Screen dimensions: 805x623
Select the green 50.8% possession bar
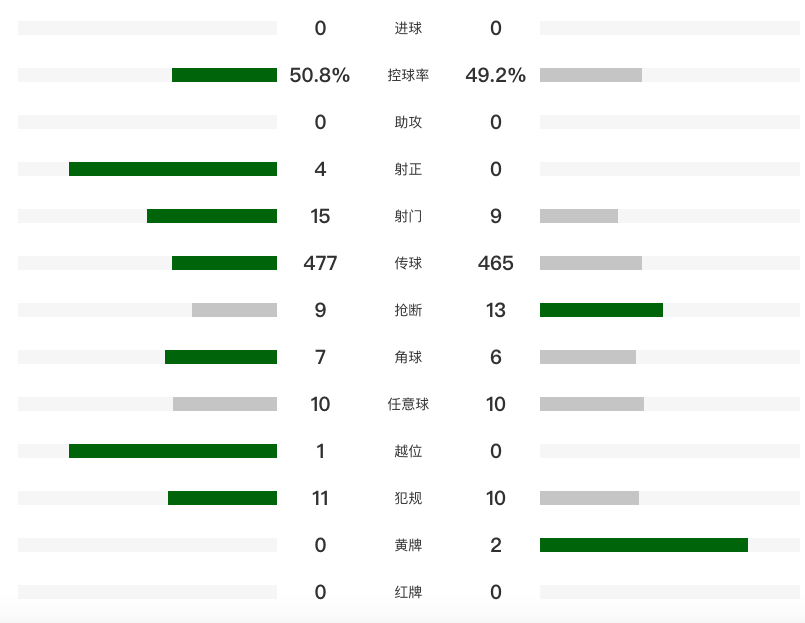point(224,75)
